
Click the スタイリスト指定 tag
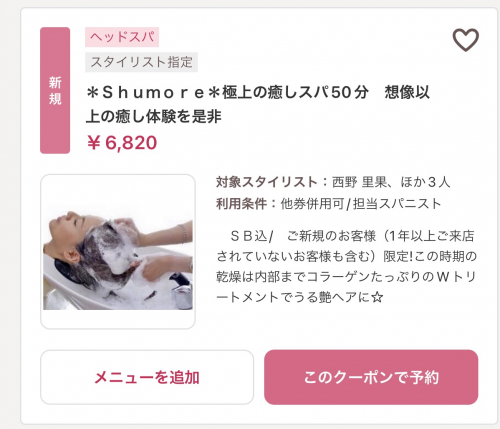point(141,62)
